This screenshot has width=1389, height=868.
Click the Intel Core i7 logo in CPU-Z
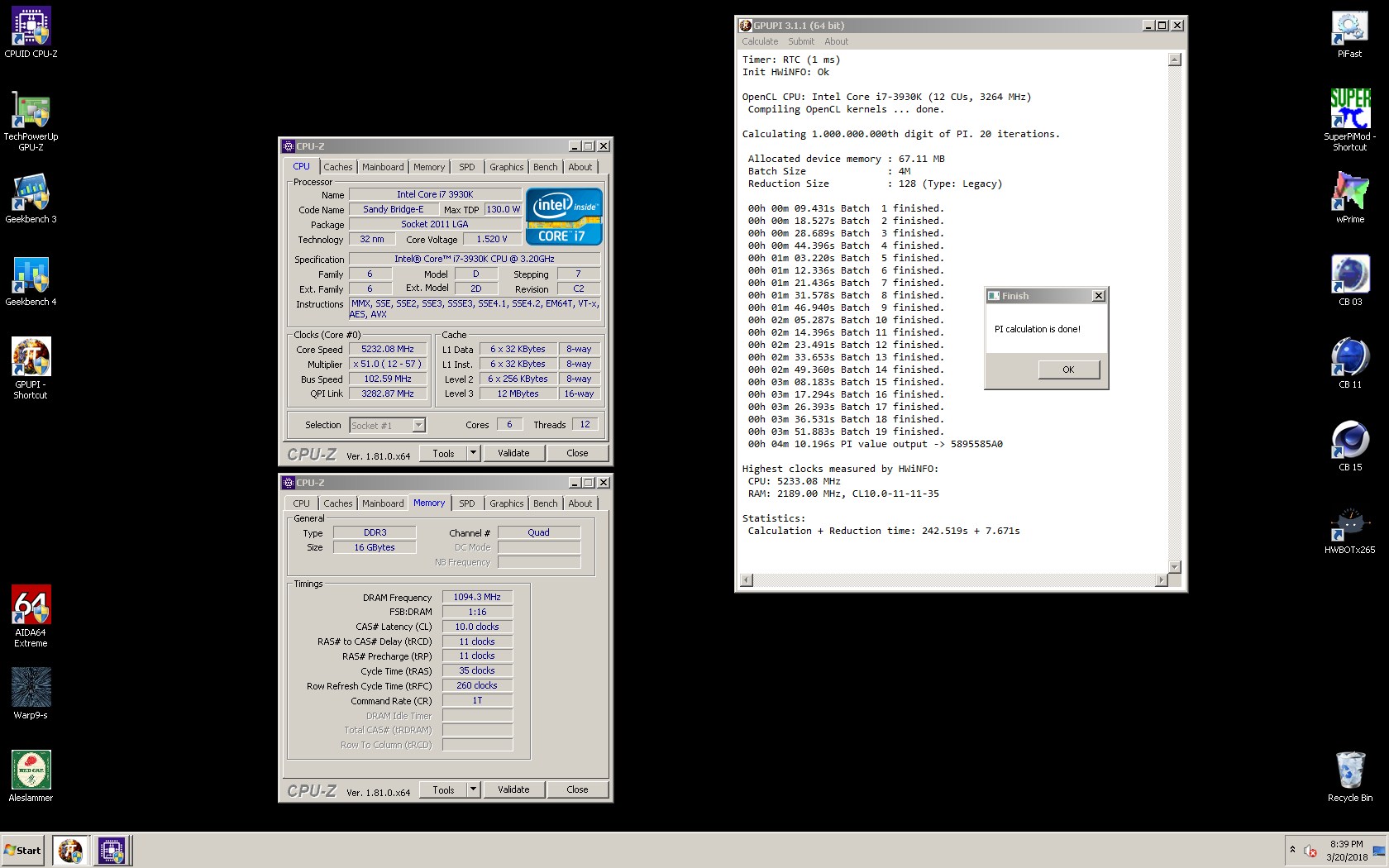coord(564,217)
